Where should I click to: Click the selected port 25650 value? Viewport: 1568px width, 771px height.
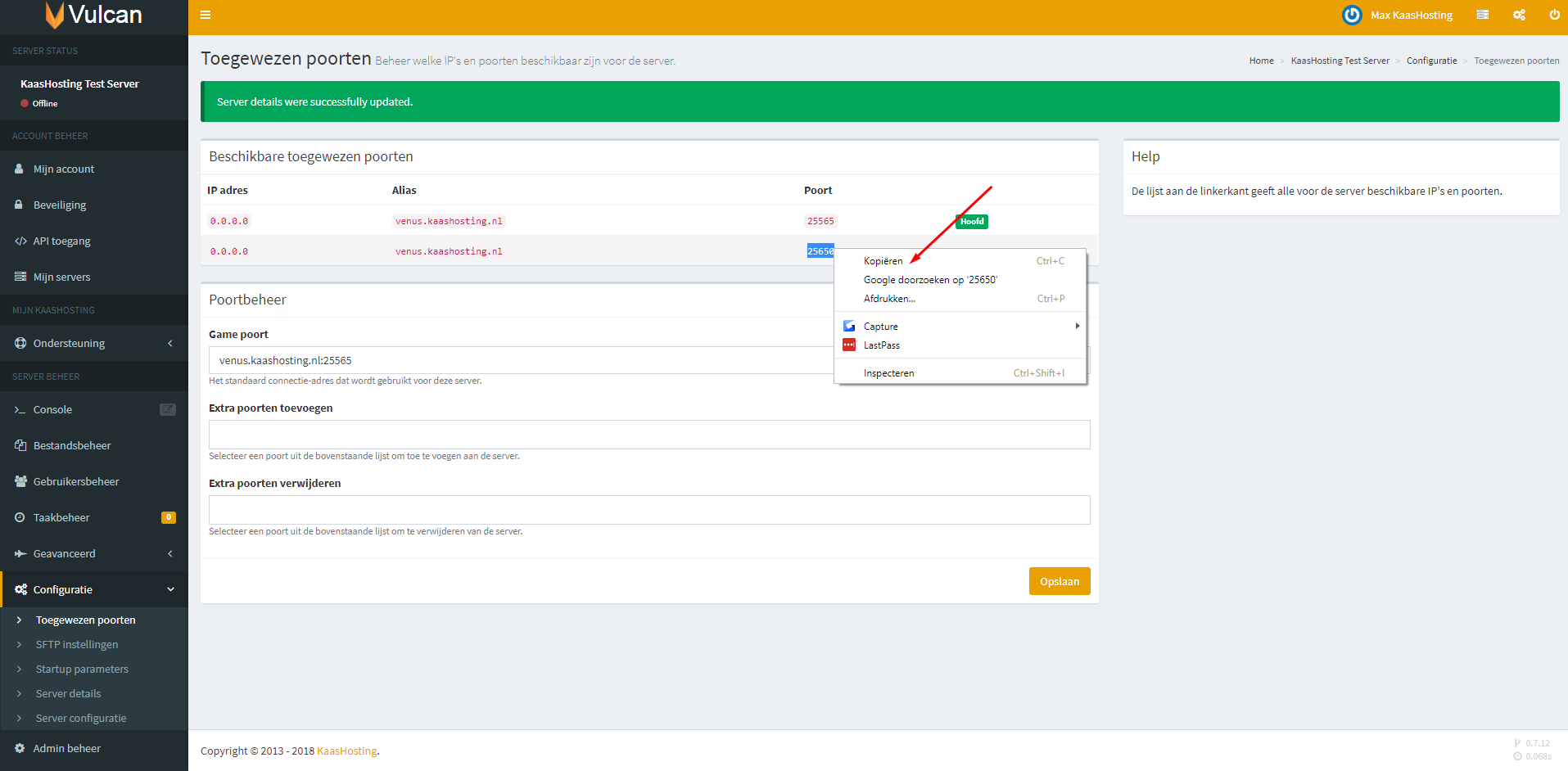click(820, 251)
